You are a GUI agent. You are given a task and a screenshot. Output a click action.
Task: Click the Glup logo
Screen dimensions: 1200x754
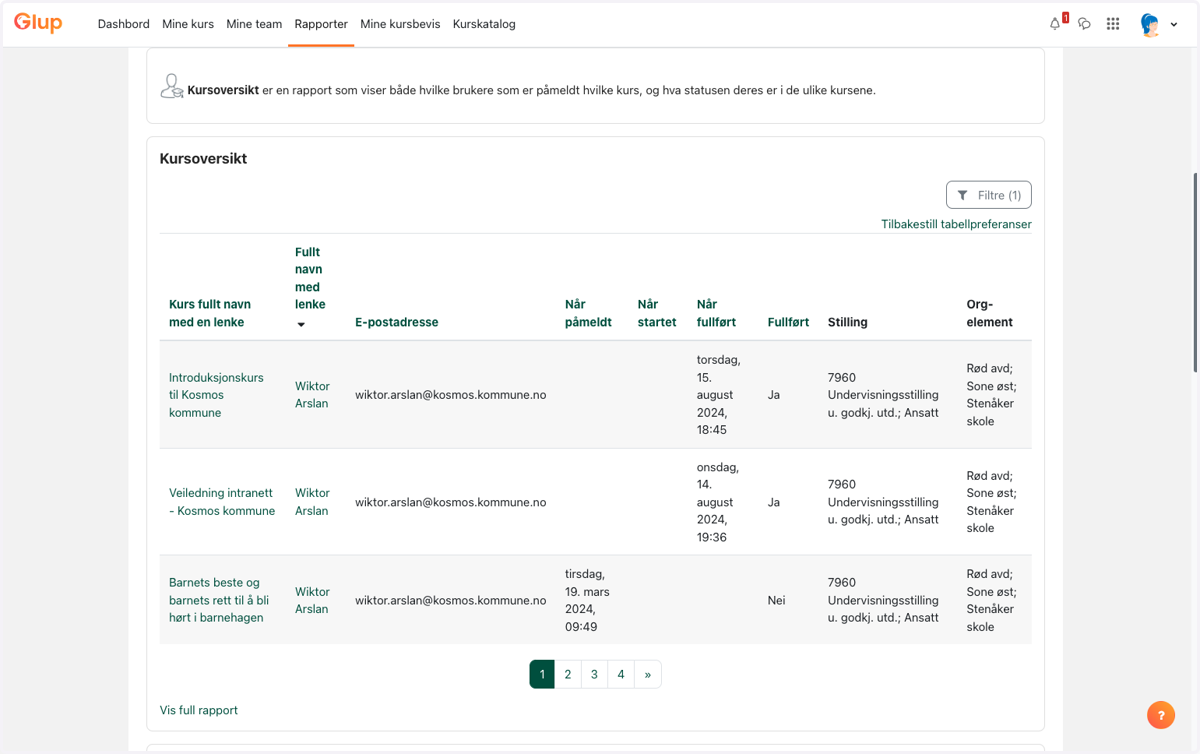[x=38, y=23]
